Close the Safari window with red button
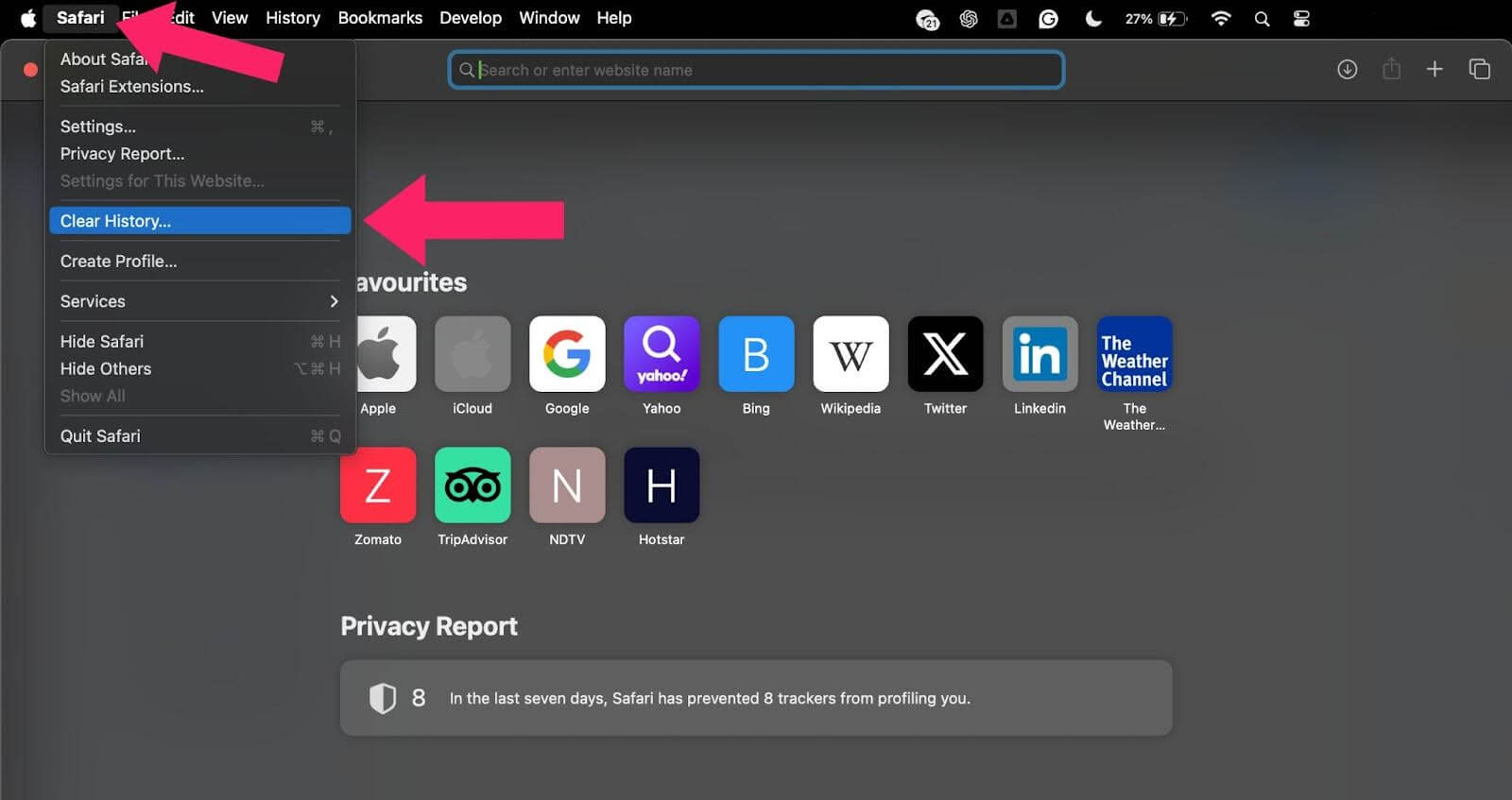Viewport: 1512px width, 800px height. point(30,70)
